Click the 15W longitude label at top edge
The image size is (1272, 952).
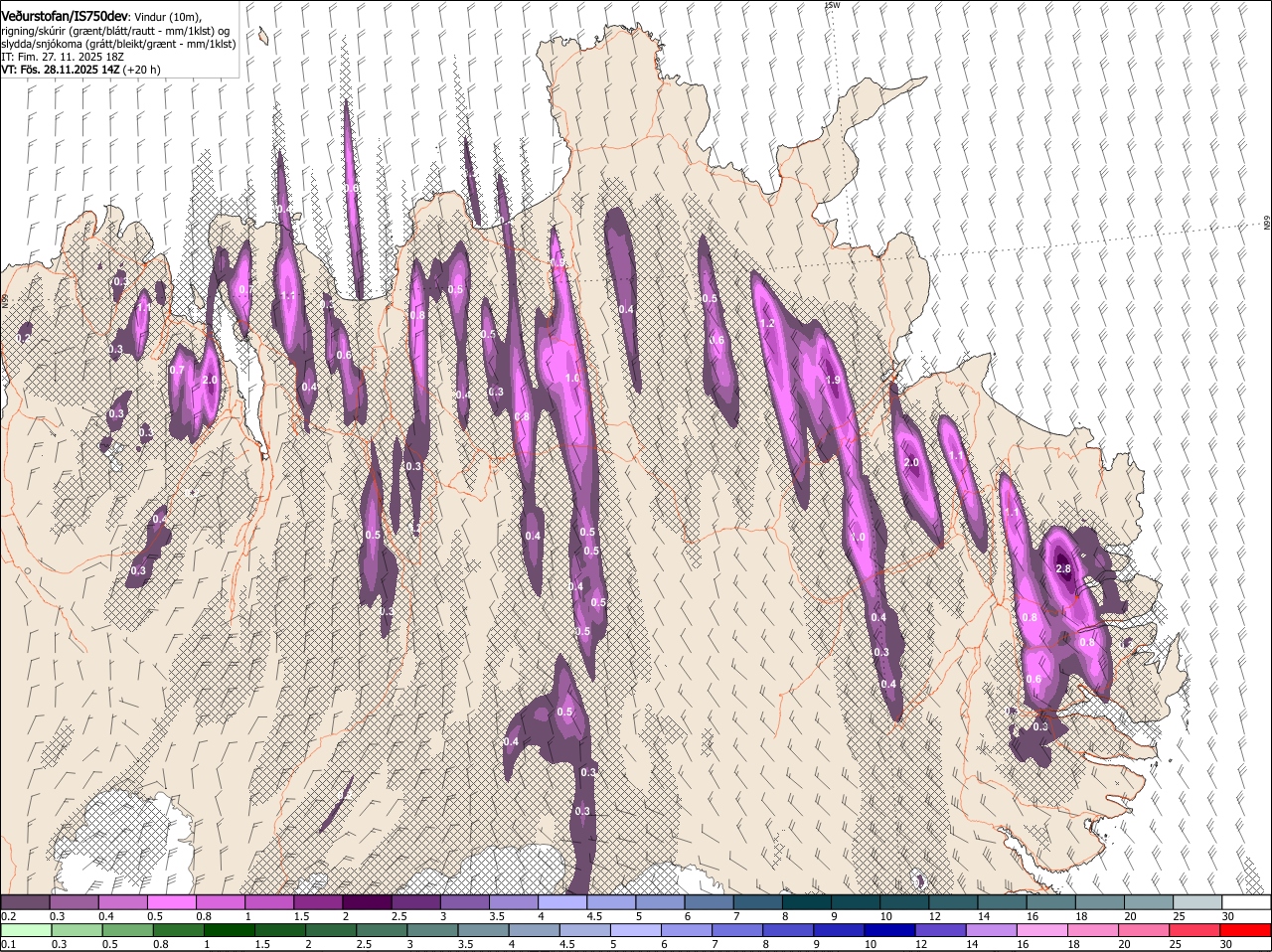(833, 5)
